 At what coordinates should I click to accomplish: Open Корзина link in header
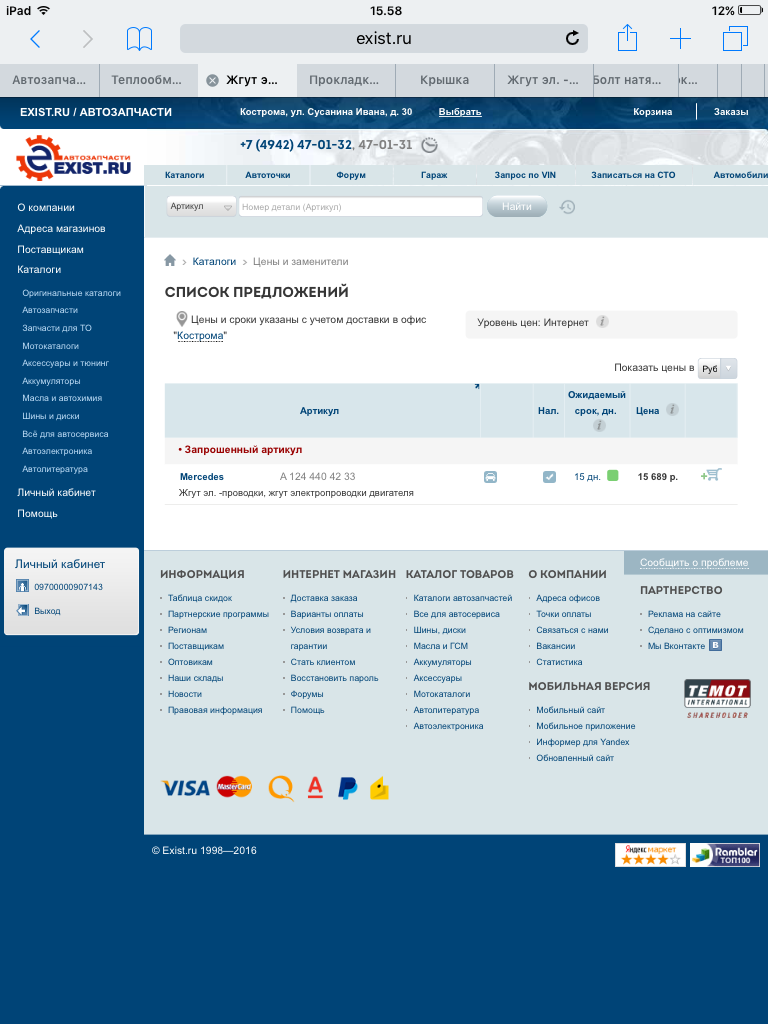(652, 112)
